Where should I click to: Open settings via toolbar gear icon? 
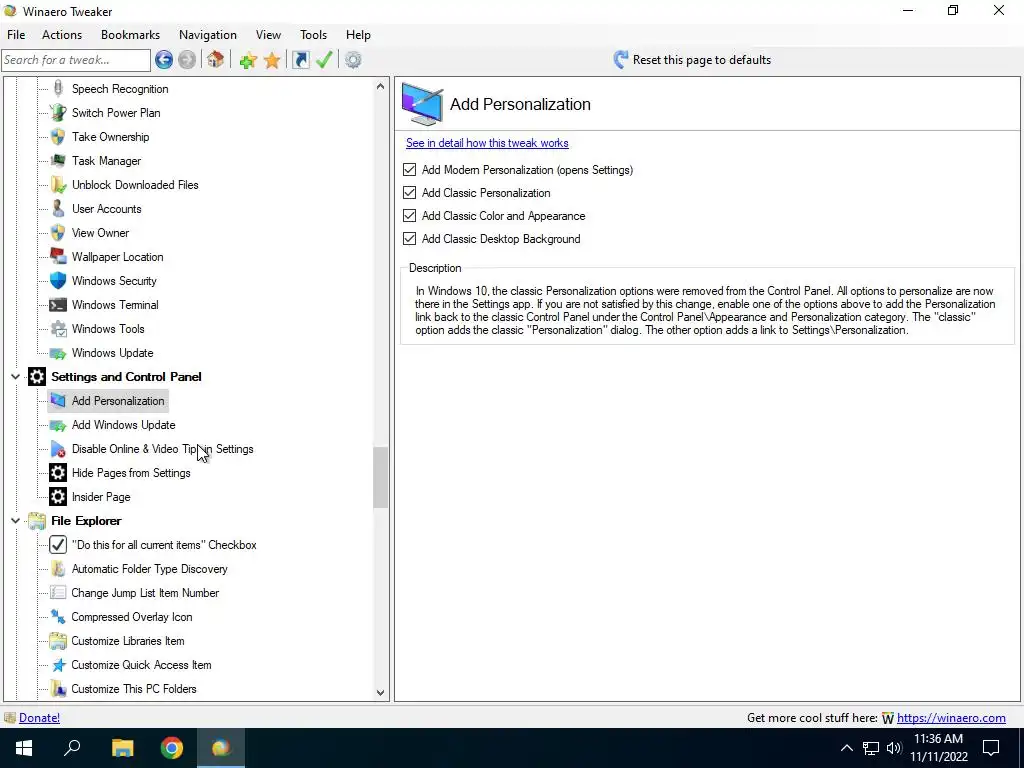point(353,60)
